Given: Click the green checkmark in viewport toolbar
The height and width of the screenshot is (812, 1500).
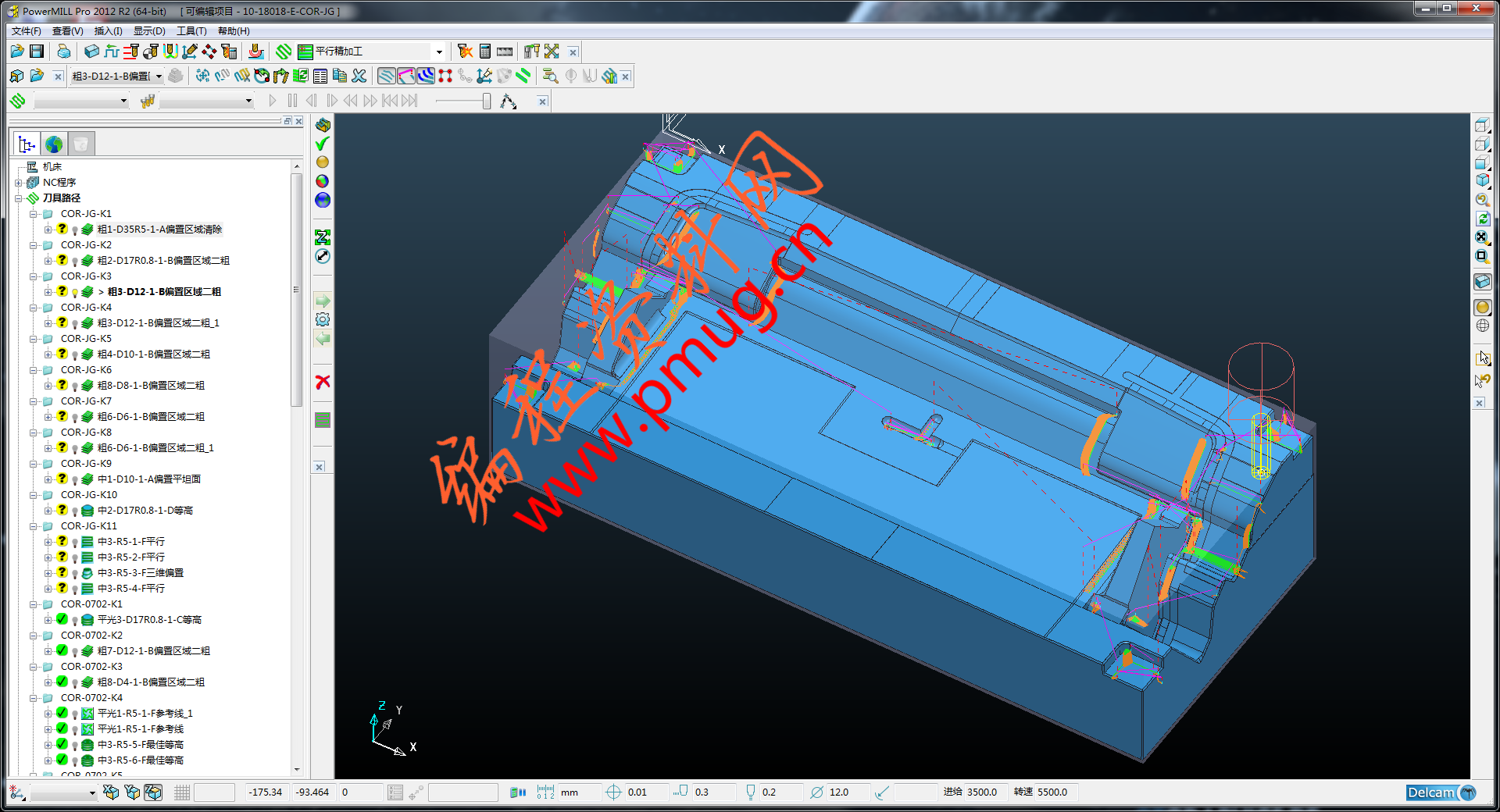Looking at the screenshot, I should point(323,144).
